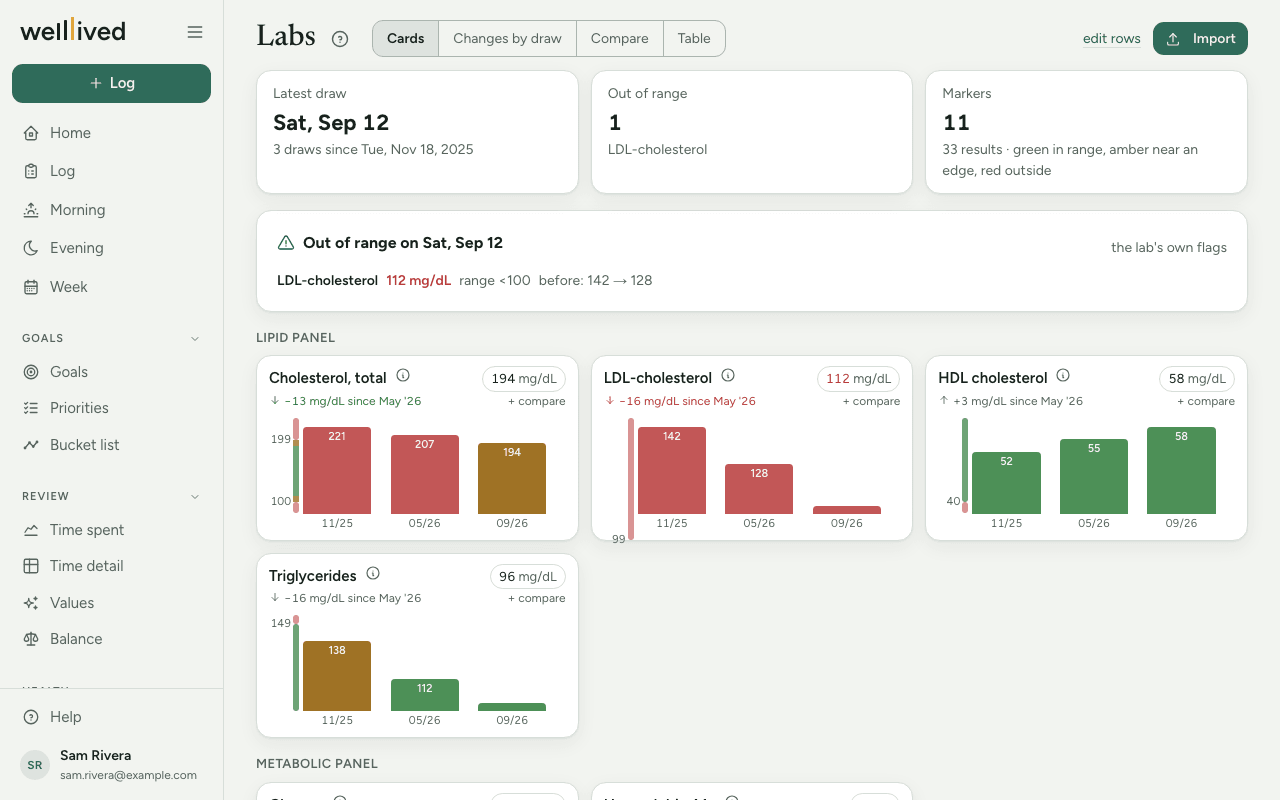
Task: Open the Balance page
Action: (111, 639)
